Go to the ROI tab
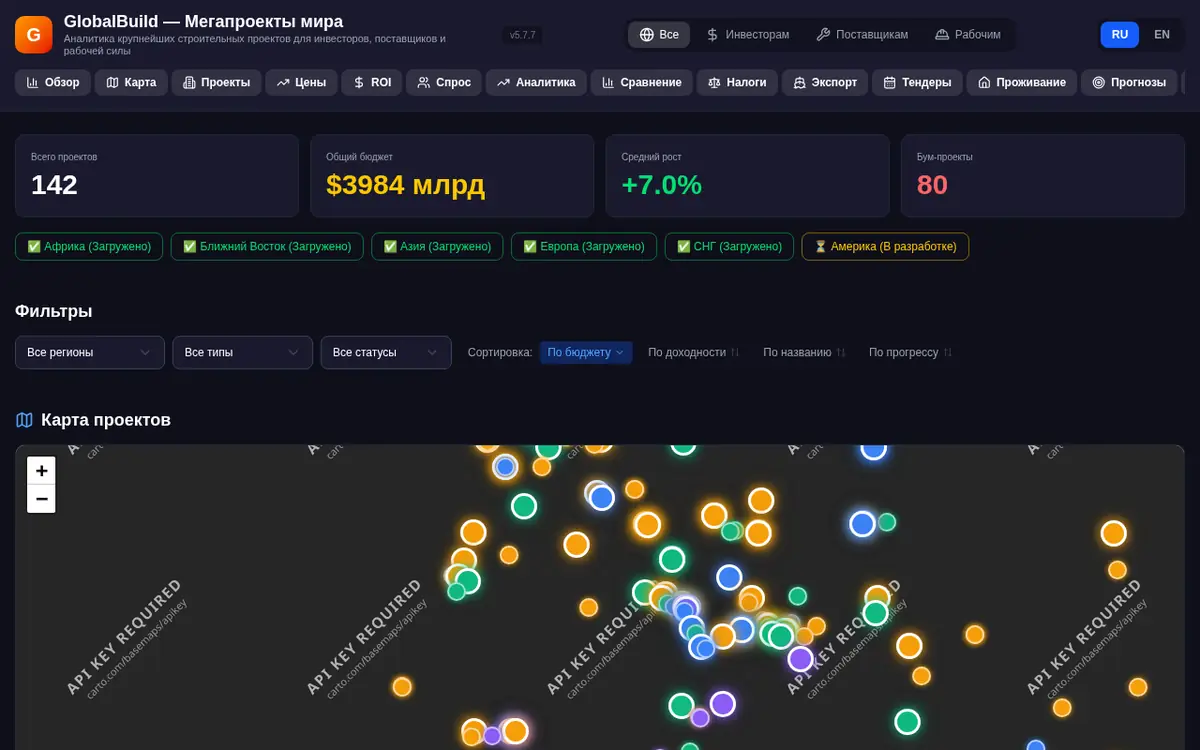 coord(372,82)
